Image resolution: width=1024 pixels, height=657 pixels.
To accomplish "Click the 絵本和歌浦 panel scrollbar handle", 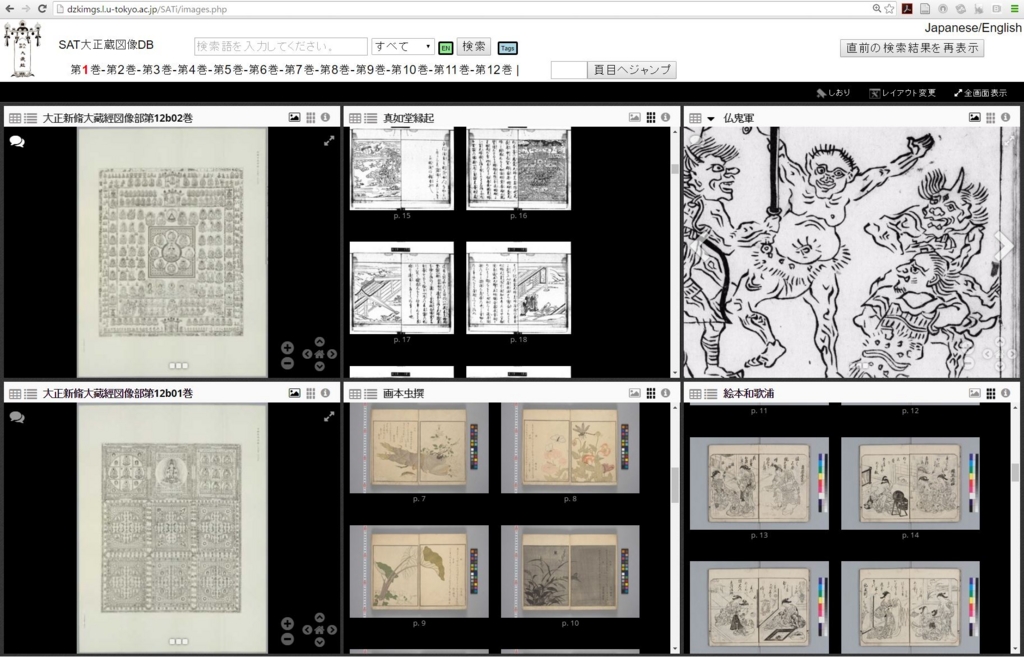I will coord(1015,472).
